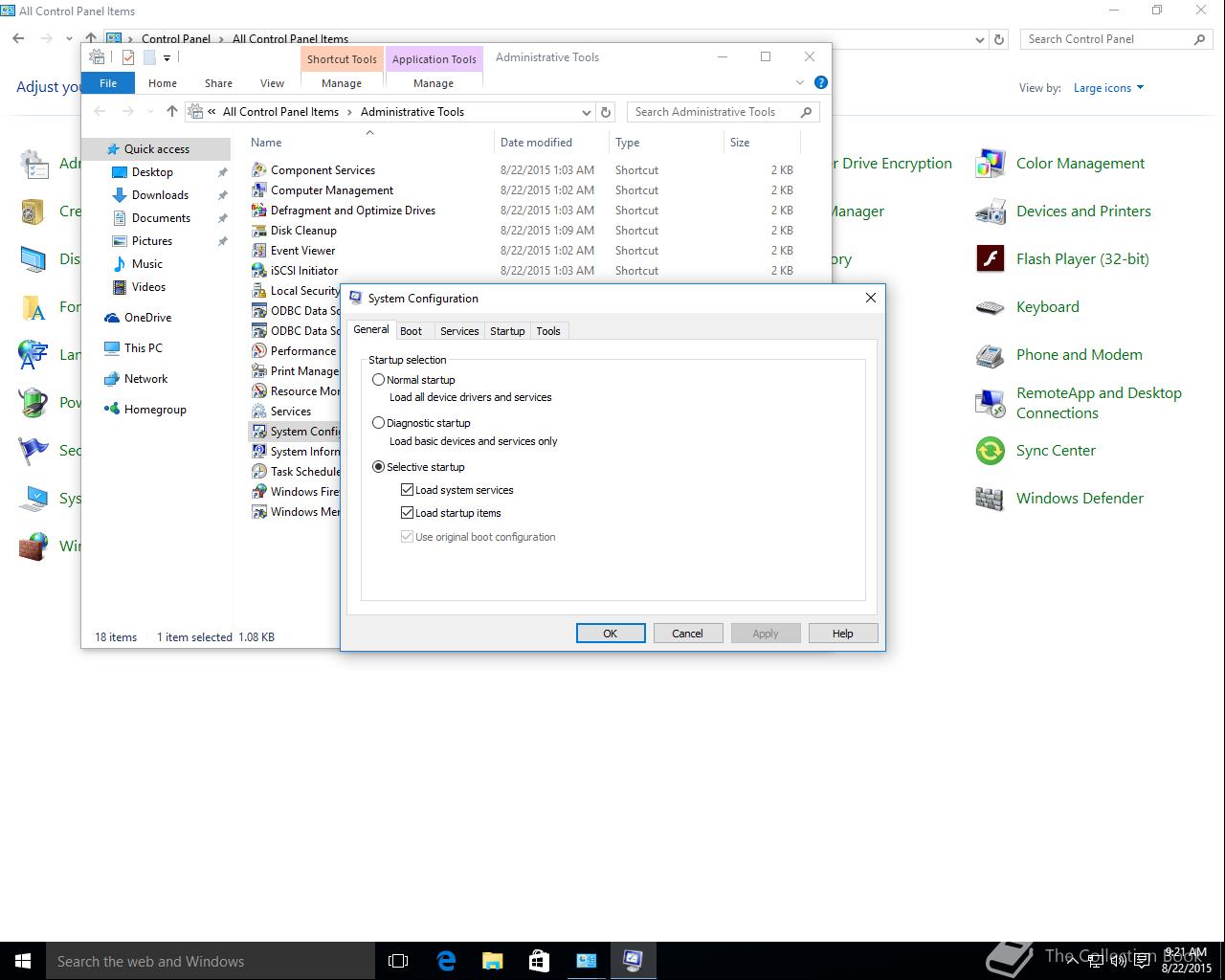The width and height of the screenshot is (1225, 980).
Task: Select the Disk Cleanup icon
Action: tap(258, 231)
